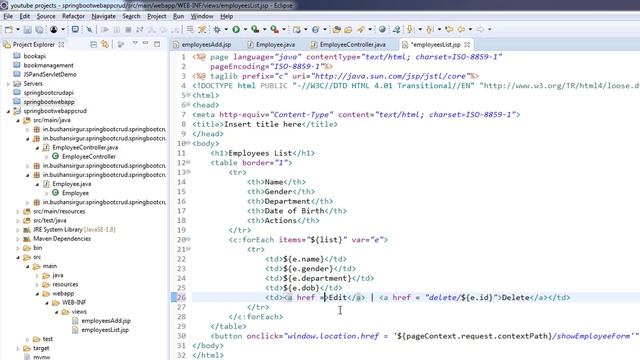
Task: Select employeesAdd.jsp in Project Explorer
Action: [x=106, y=321]
